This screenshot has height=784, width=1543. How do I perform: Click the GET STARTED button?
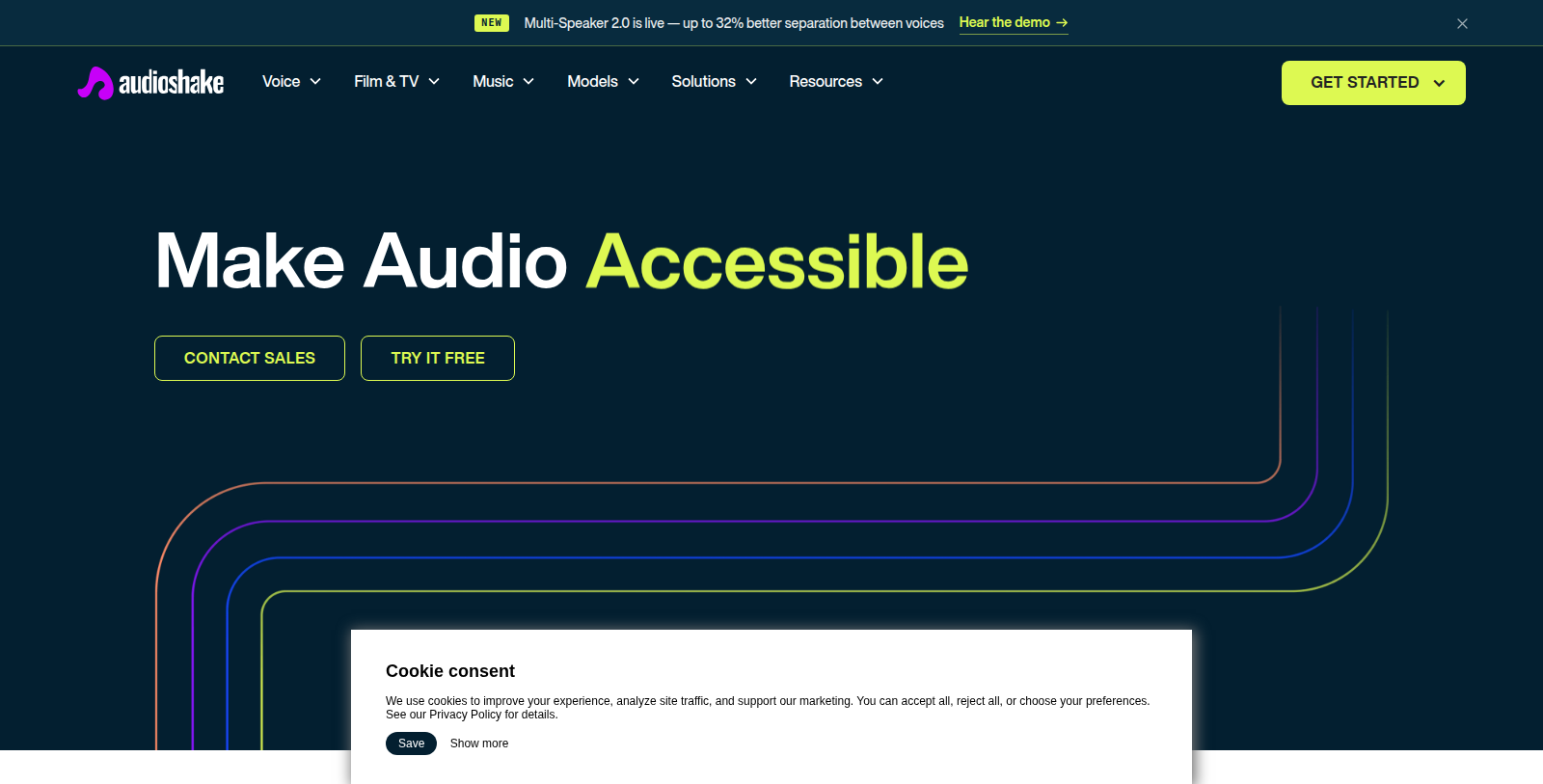(1373, 83)
